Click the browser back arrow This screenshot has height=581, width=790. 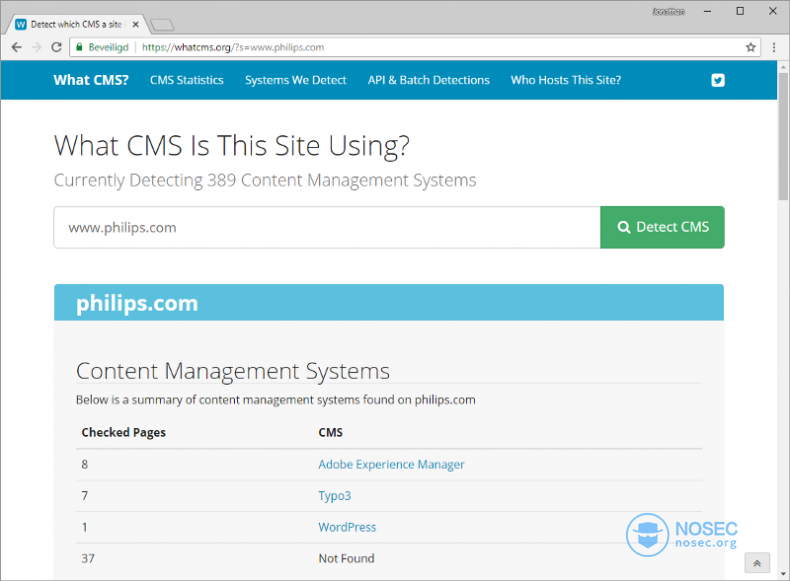point(17,47)
